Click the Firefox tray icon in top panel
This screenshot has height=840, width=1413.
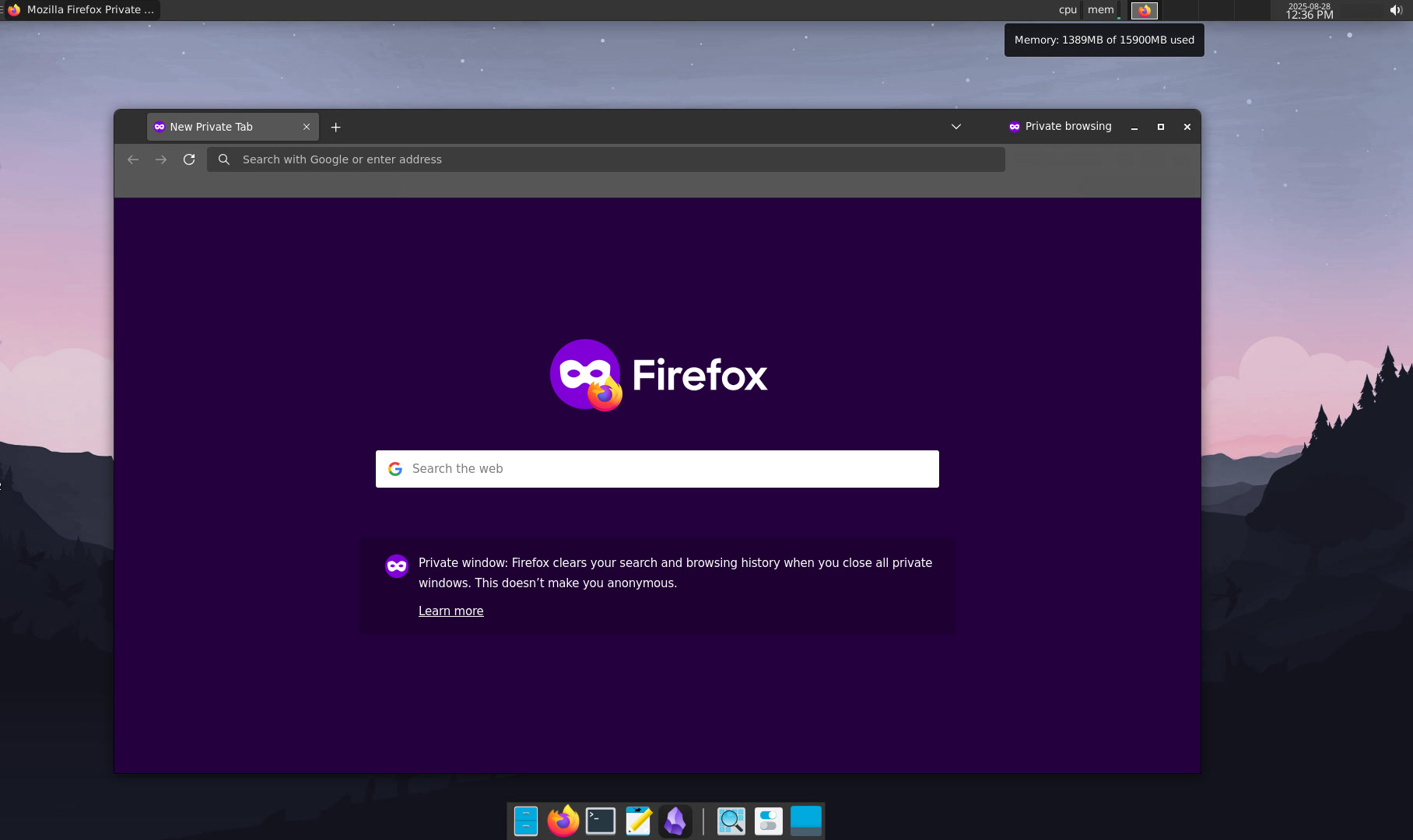click(x=1145, y=10)
